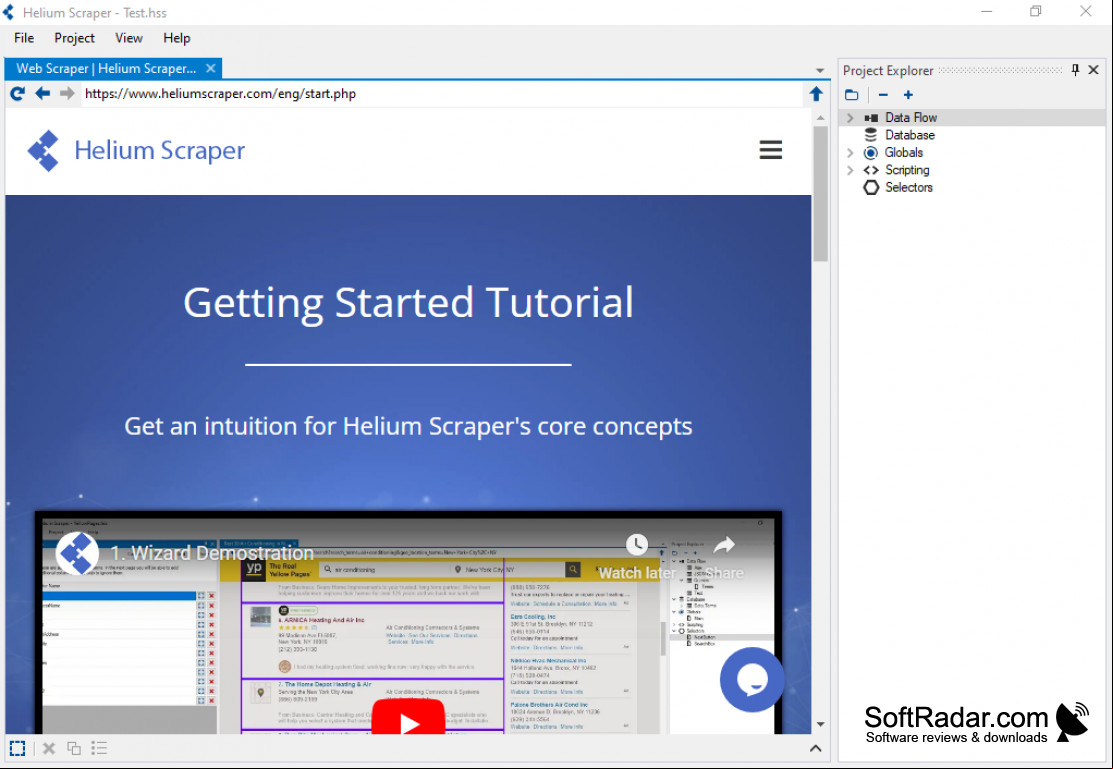Click the Scripting code brackets icon
1113x769 pixels.
click(870, 170)
